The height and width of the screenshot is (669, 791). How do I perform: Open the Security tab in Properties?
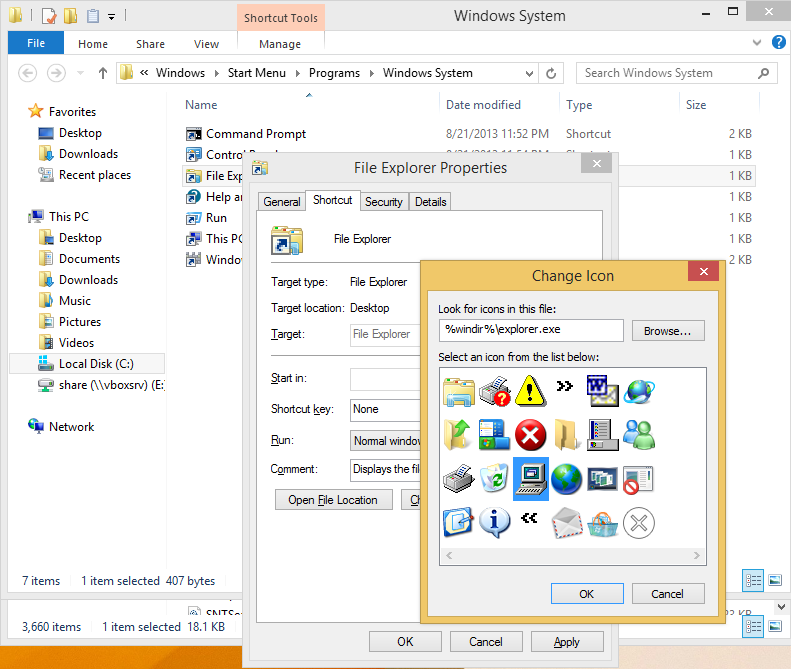[x=383, y=202]
